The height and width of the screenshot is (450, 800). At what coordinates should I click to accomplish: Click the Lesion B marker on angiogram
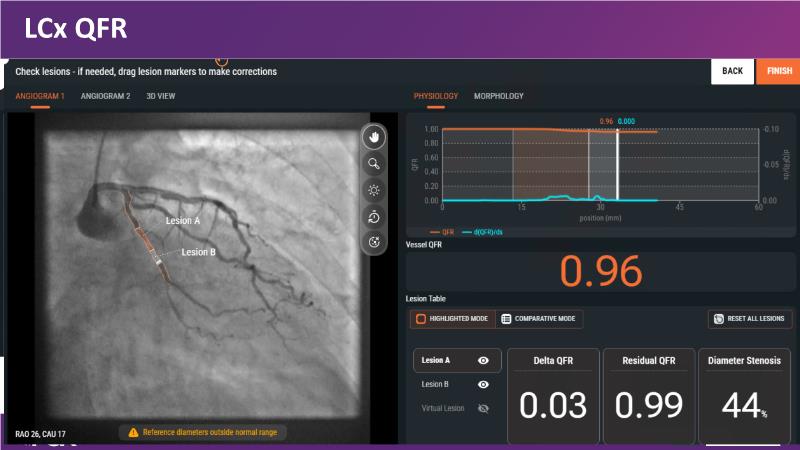(x=157, y=260)
